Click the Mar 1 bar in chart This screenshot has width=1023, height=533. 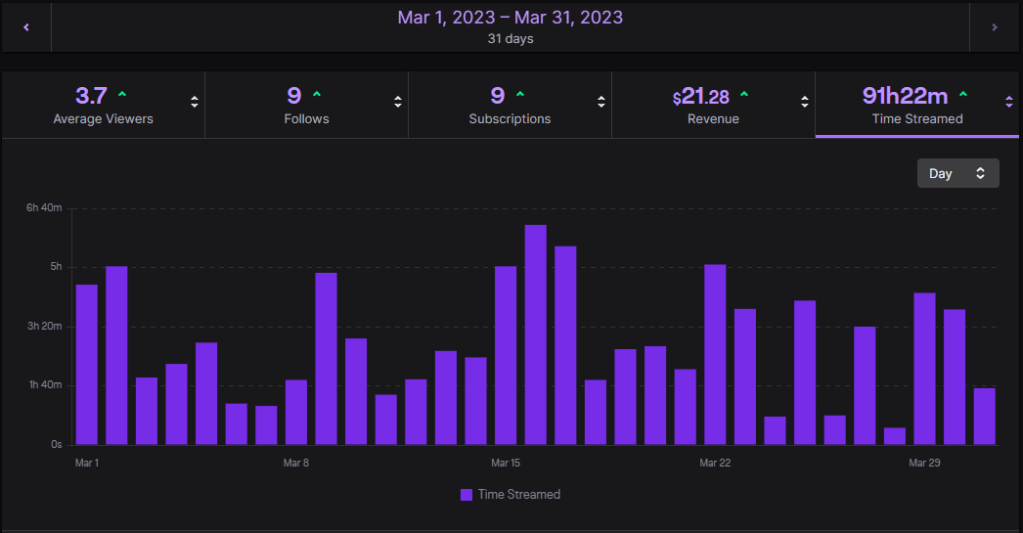click(87, 364)
